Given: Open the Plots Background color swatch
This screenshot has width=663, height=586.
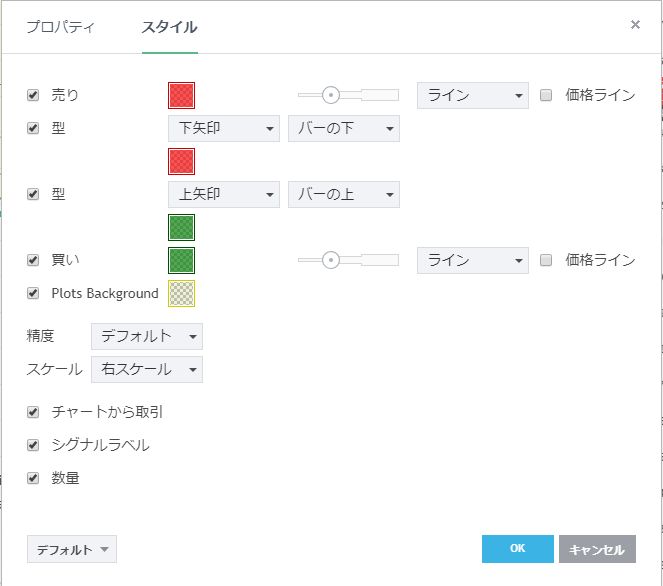Looking at the screenshot, I should point(181,293).
